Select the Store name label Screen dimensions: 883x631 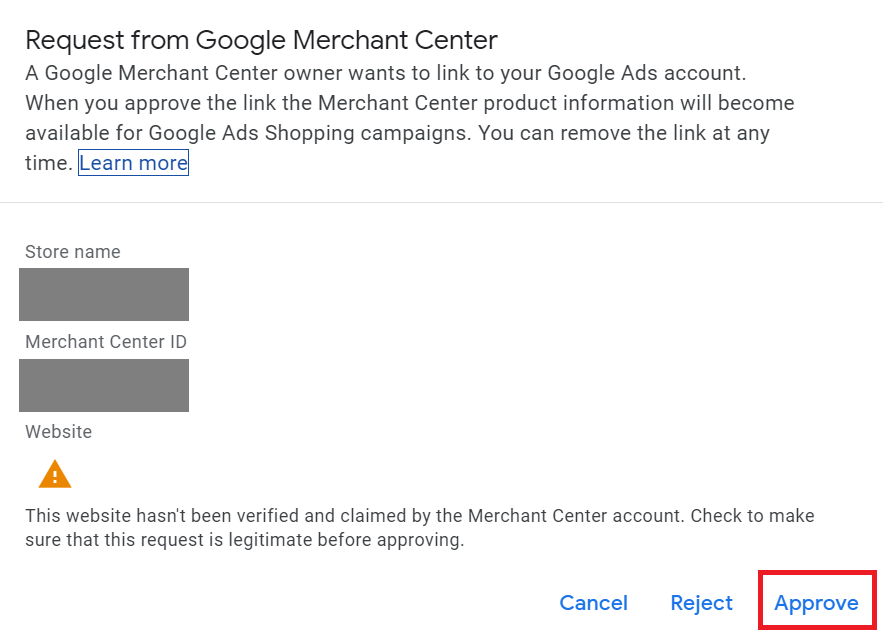pyautogui.click(x=73, y=252)
